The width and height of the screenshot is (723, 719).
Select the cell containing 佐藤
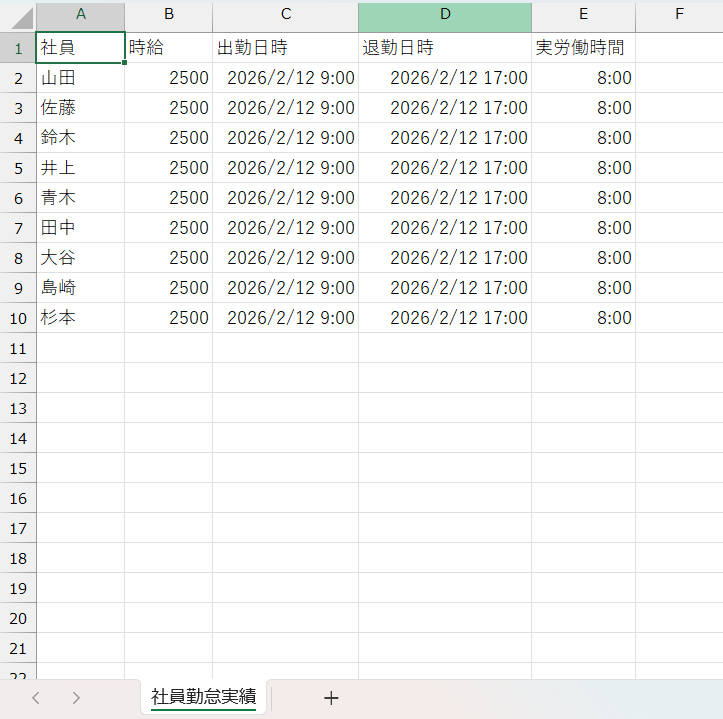[x=80, y=108]
